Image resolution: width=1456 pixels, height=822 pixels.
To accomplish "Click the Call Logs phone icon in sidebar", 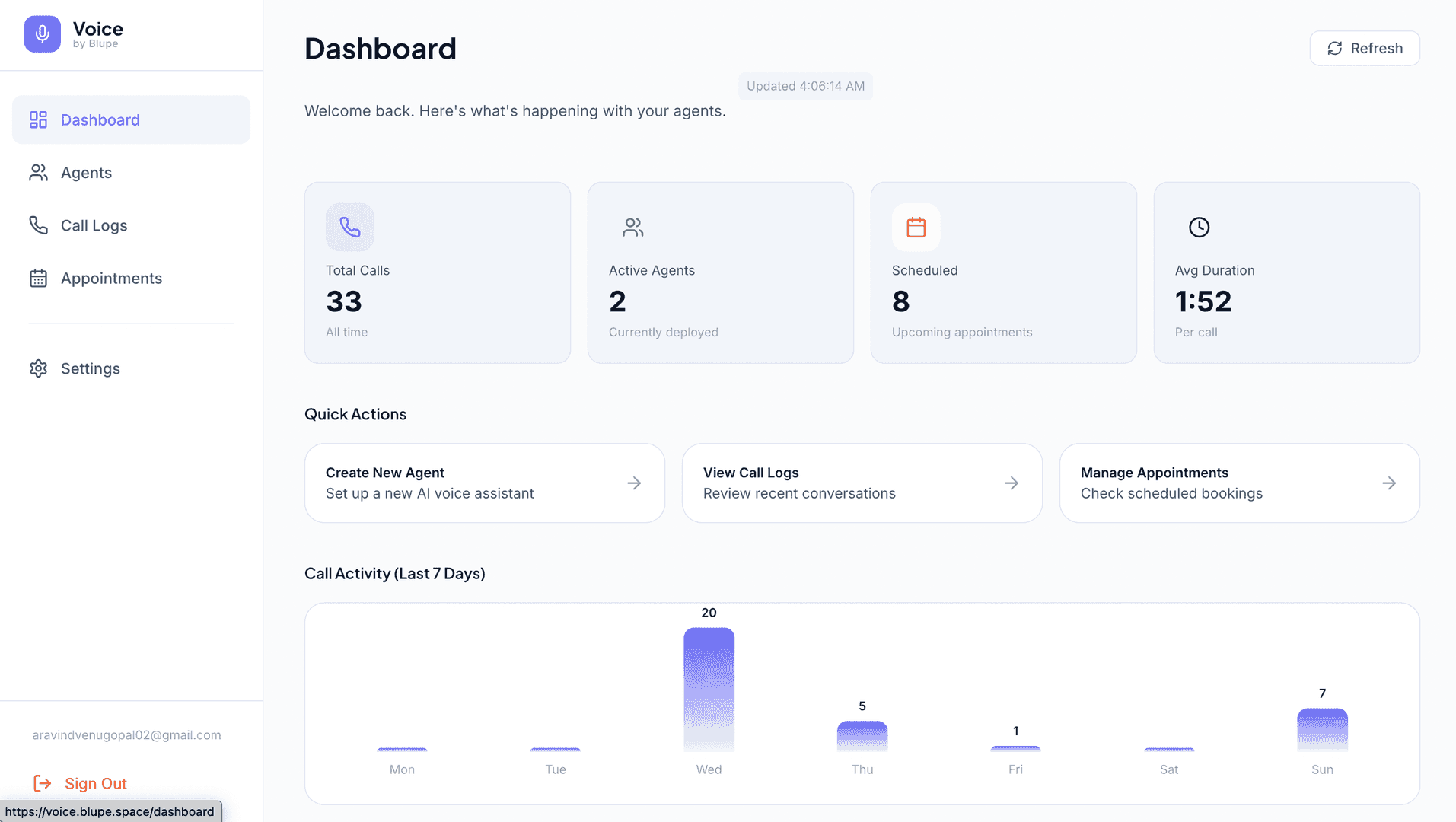I will pos(38,225).
